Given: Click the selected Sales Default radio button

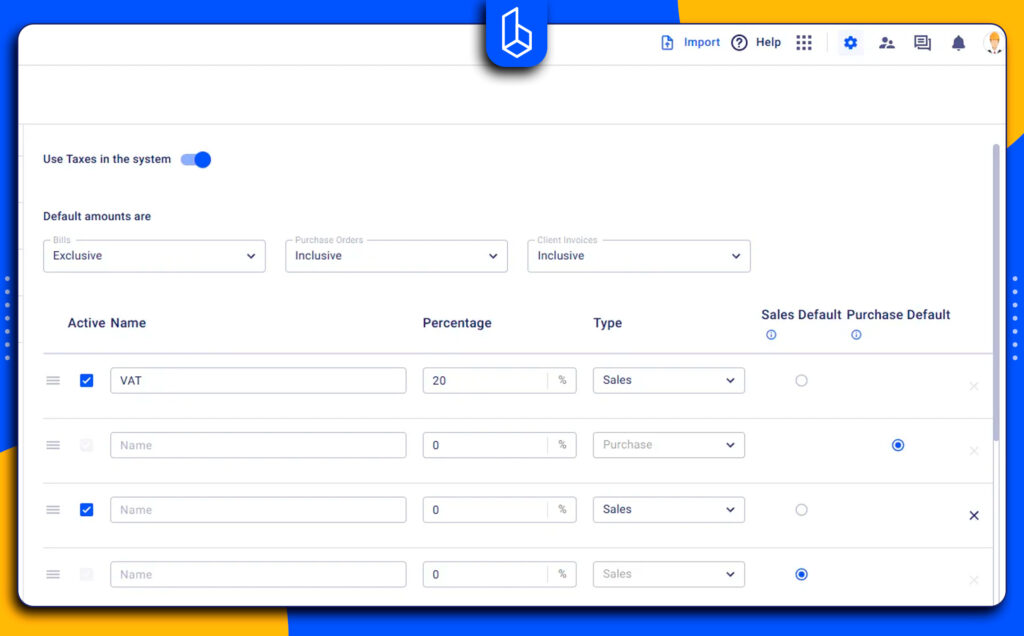Looking at the screenshot, I should coord(801,575).
